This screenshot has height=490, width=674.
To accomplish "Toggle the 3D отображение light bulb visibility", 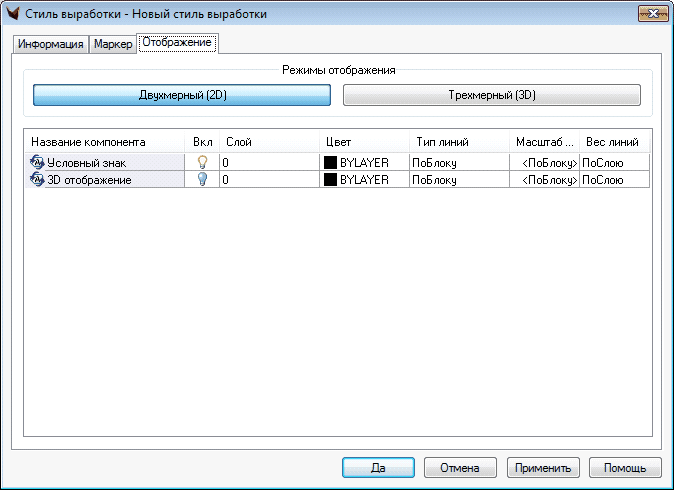I will tap(202, 180).
